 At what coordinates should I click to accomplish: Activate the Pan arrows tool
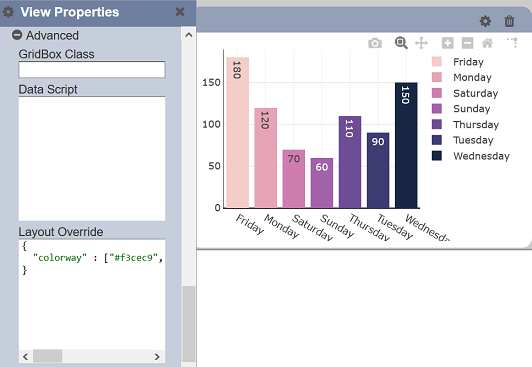[x=421, y=43]
